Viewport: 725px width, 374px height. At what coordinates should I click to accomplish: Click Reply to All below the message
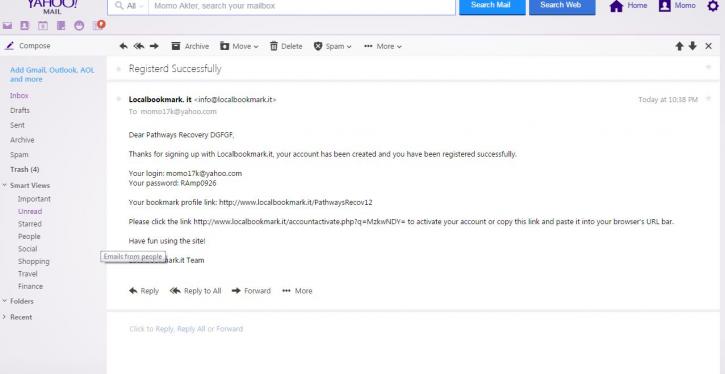tap(196, 291)
